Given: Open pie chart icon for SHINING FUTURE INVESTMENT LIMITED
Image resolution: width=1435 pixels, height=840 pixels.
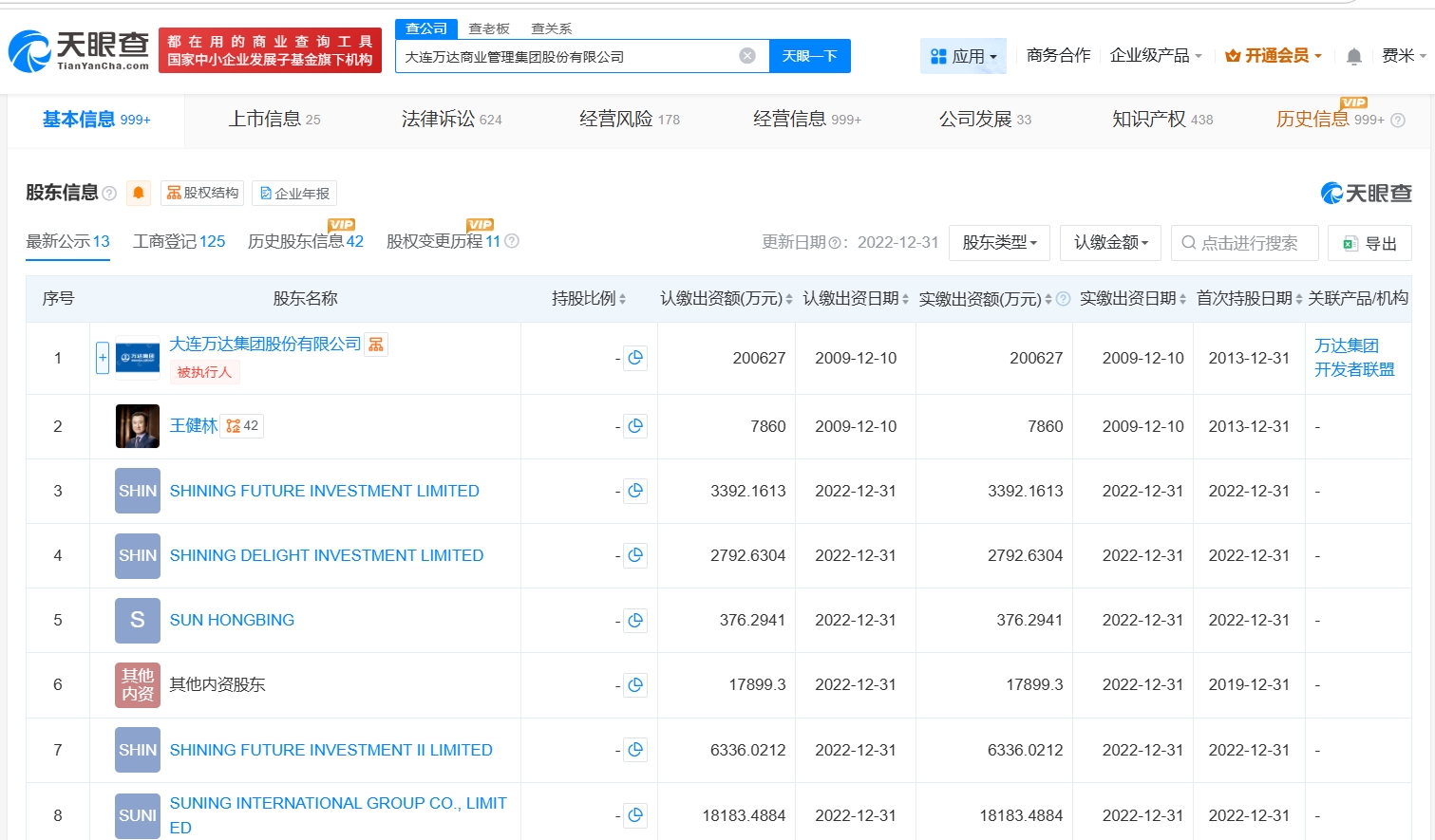Looking at the screenshot, I should pos(635,491).
